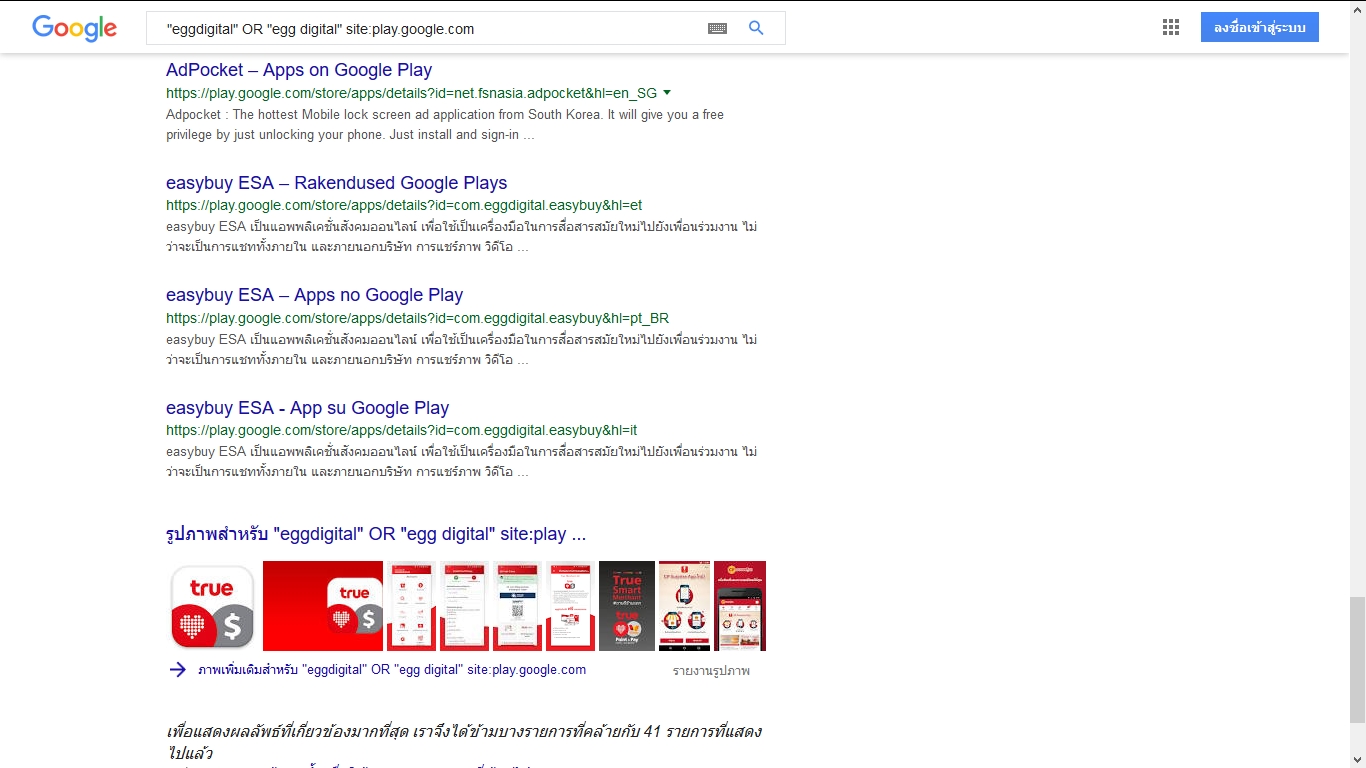Screen dimensions: 1366x768
Task: Click the report images link
Action: 711,671
